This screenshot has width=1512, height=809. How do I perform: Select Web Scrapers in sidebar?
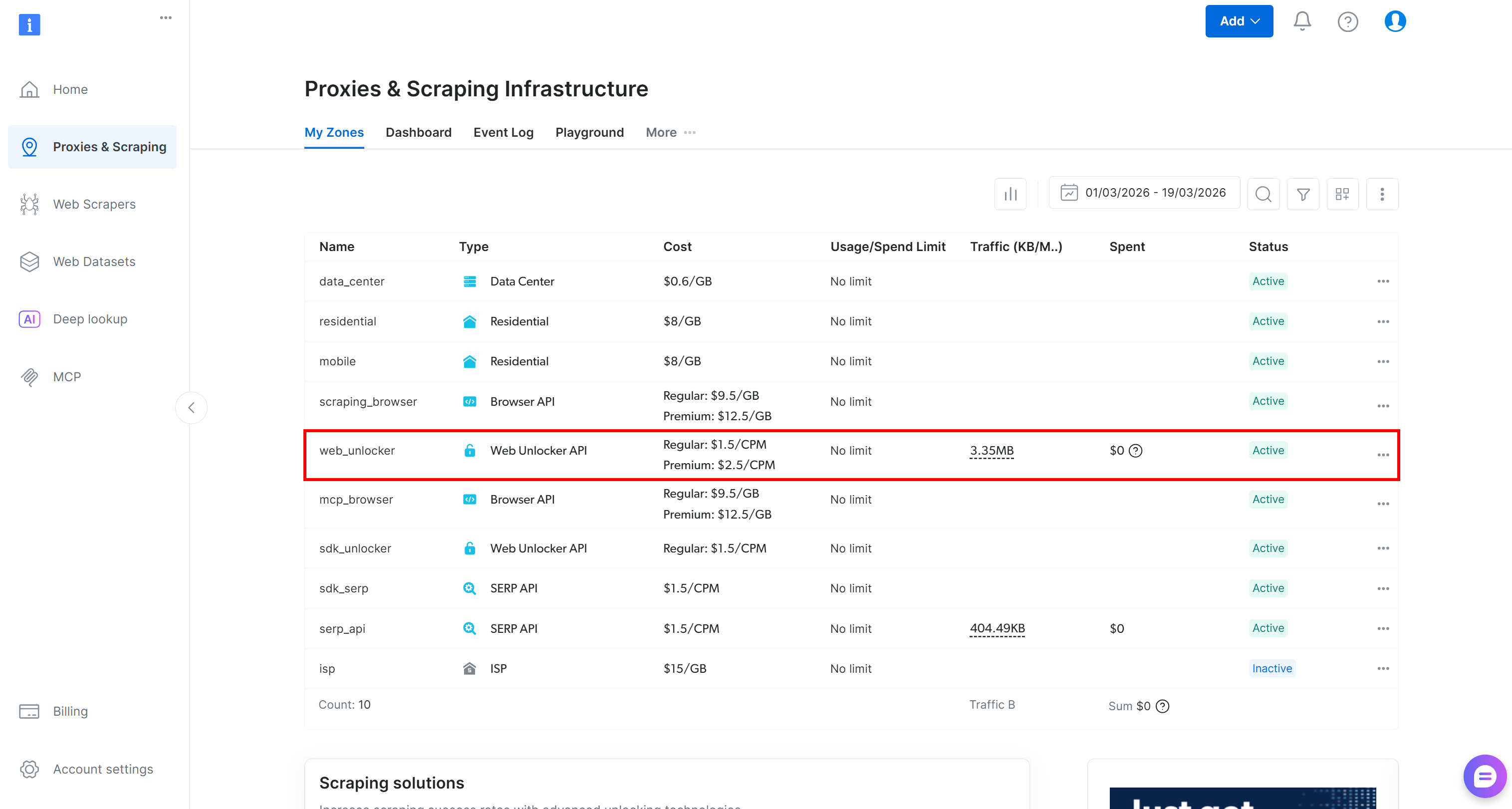point(94,204)
